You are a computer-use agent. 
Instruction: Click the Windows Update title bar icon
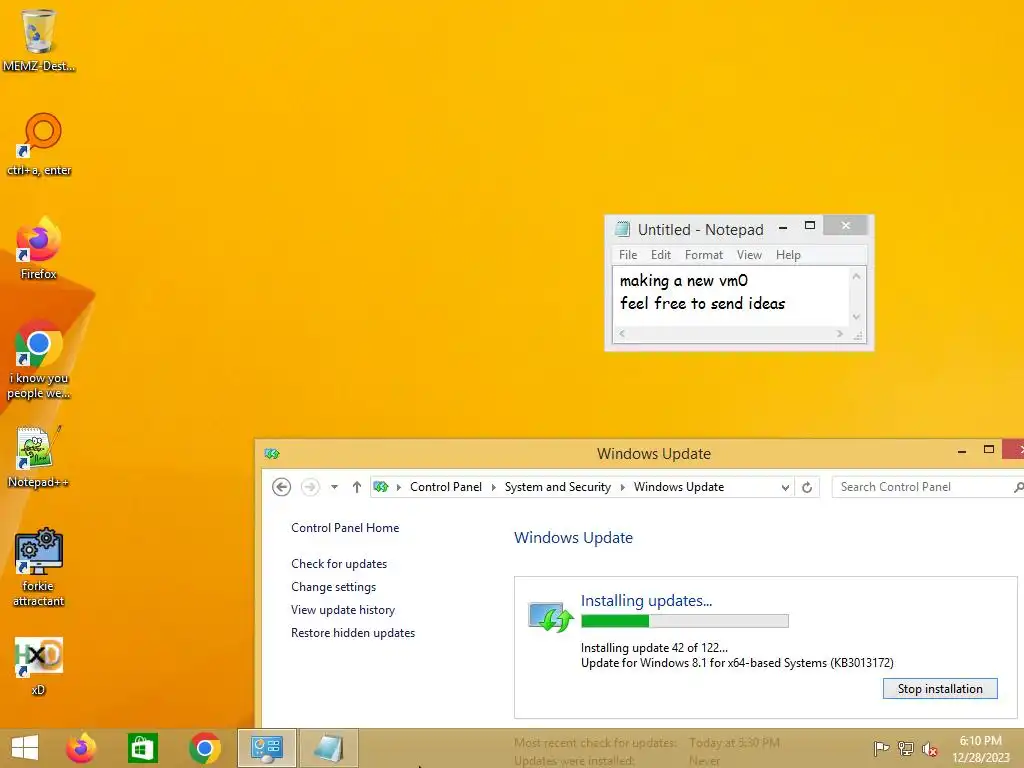point(272,453)
